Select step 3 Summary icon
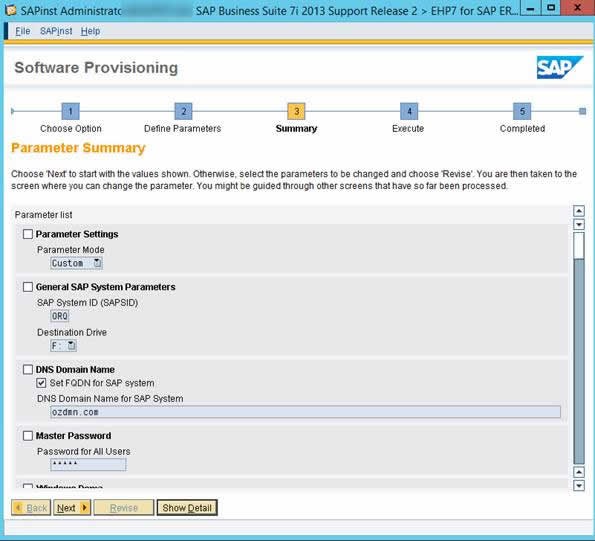Screen dimensions: 595x541 tap(296, 111)
